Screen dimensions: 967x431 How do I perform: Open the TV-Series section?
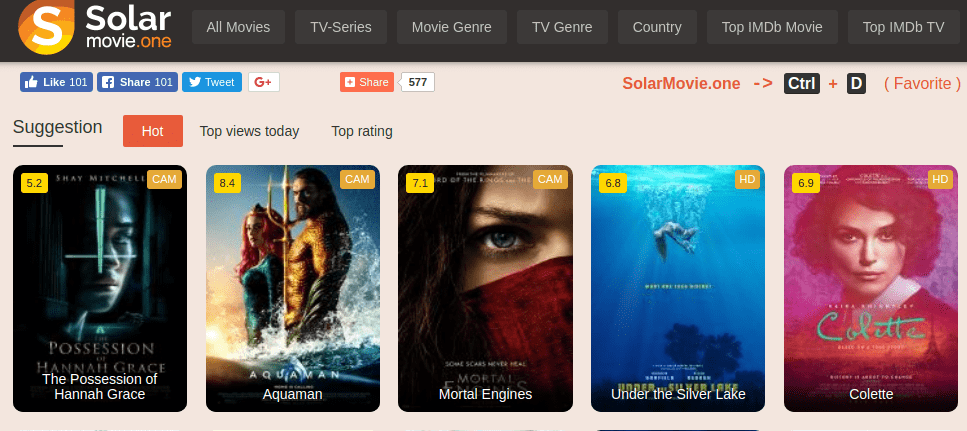coord(341,27)
